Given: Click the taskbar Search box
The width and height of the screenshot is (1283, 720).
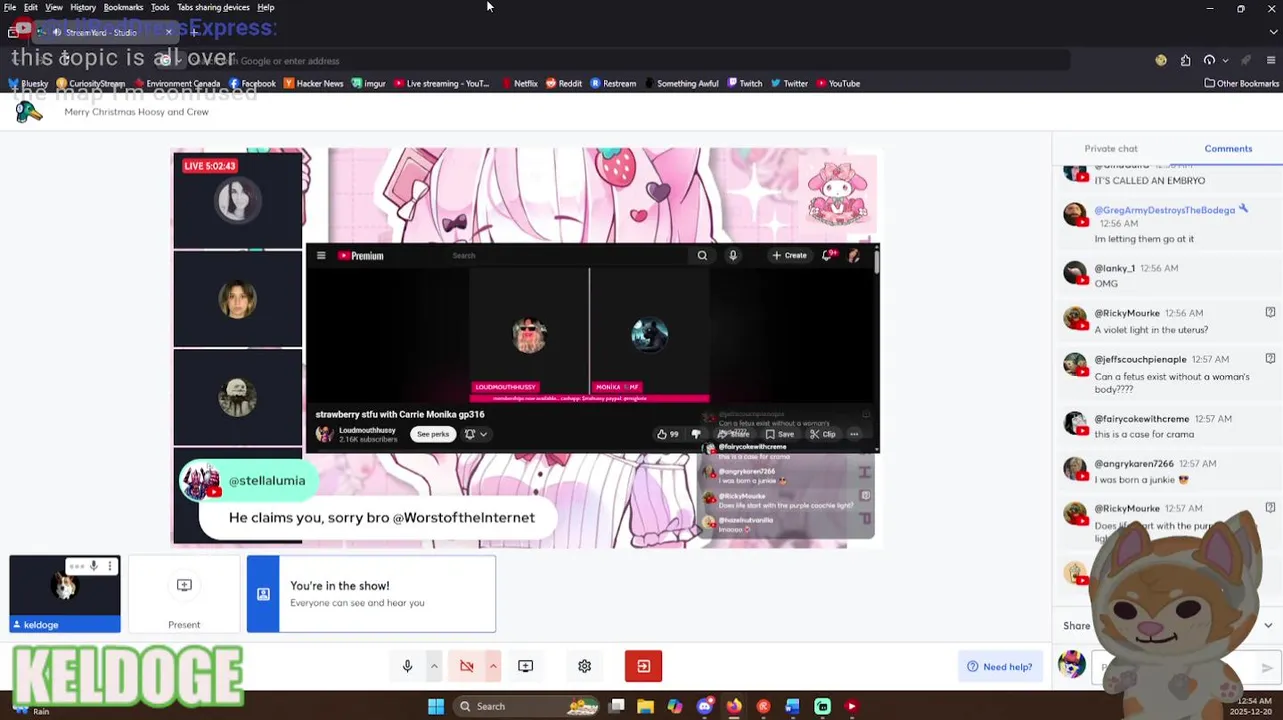Looking at the screenshot, I should pyautogui.click(x=528, y=707).
